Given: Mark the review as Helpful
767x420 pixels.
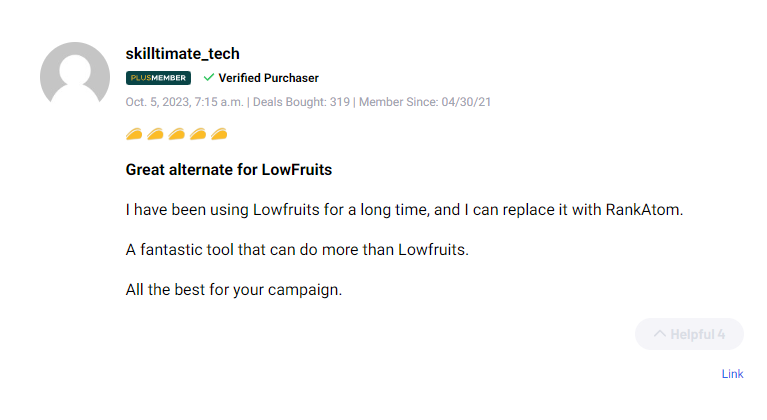Looking at the screenshot, I should coord(689,334).
